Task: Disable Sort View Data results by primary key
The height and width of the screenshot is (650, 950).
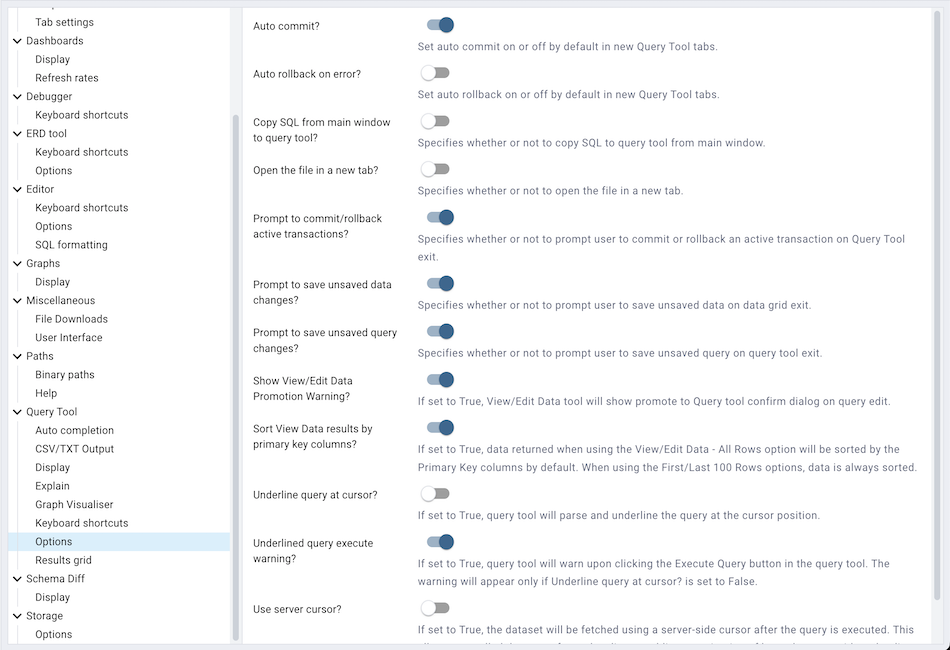Action: (x=436, y=427)
